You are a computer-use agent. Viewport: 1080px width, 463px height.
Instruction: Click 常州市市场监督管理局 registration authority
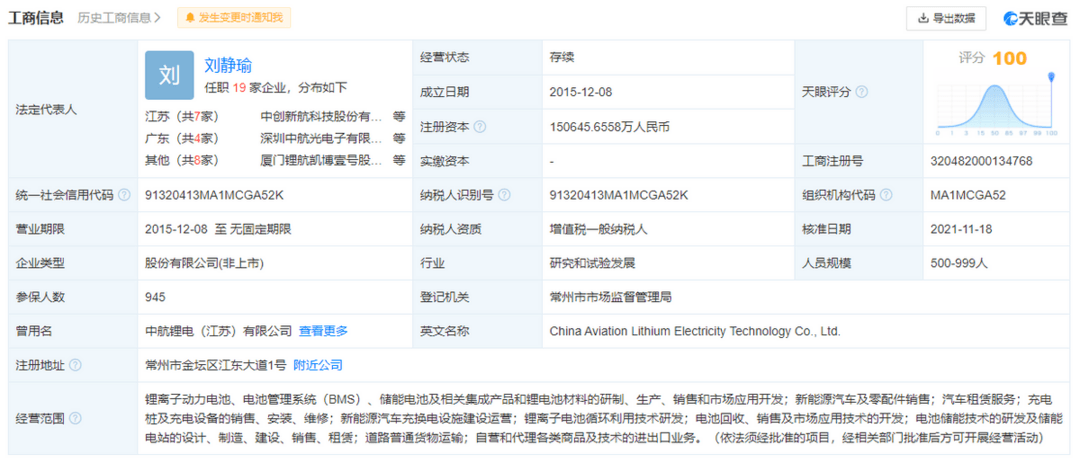610,297
